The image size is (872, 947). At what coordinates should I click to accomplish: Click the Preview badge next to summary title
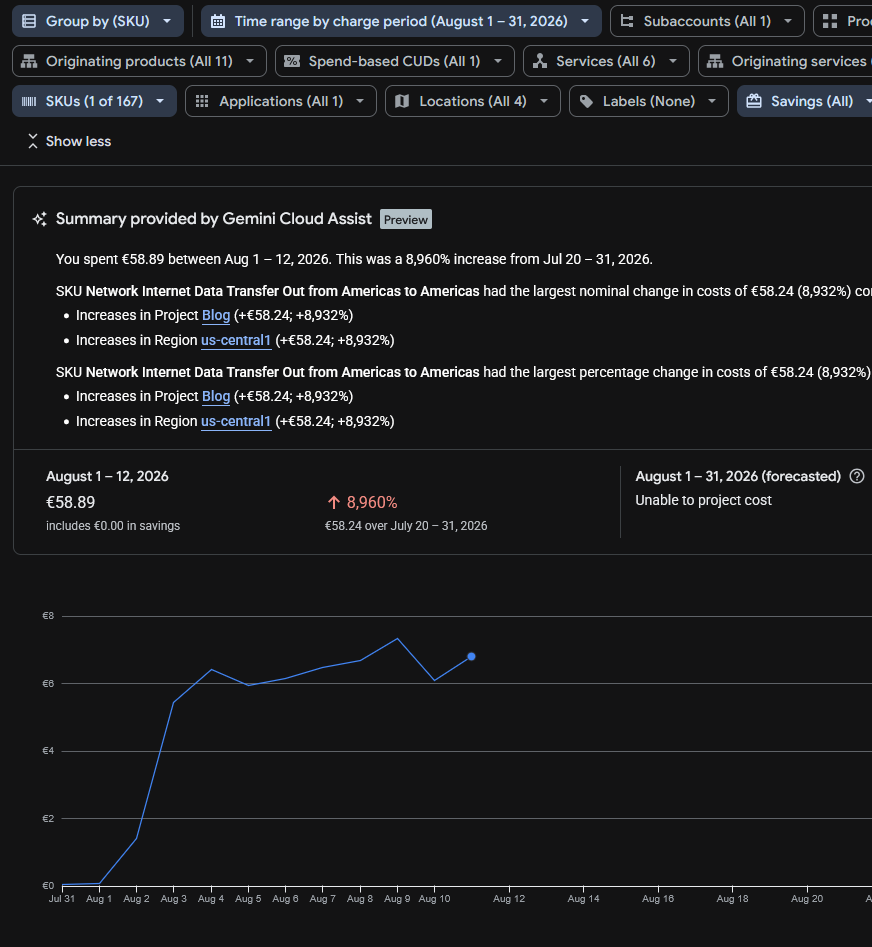click(406, 219)
